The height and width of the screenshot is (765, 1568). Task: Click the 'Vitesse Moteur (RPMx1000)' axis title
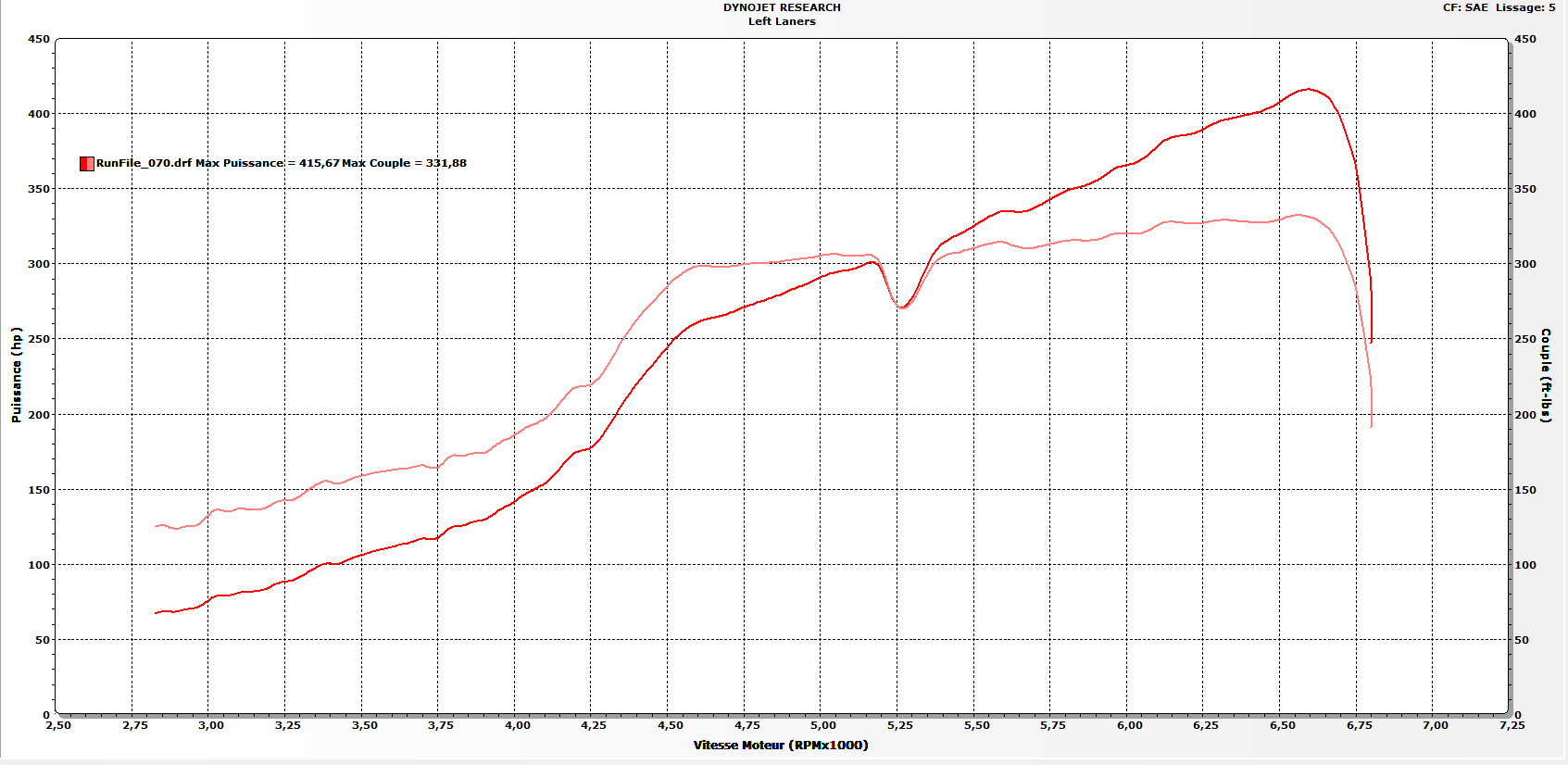point(781,745)
